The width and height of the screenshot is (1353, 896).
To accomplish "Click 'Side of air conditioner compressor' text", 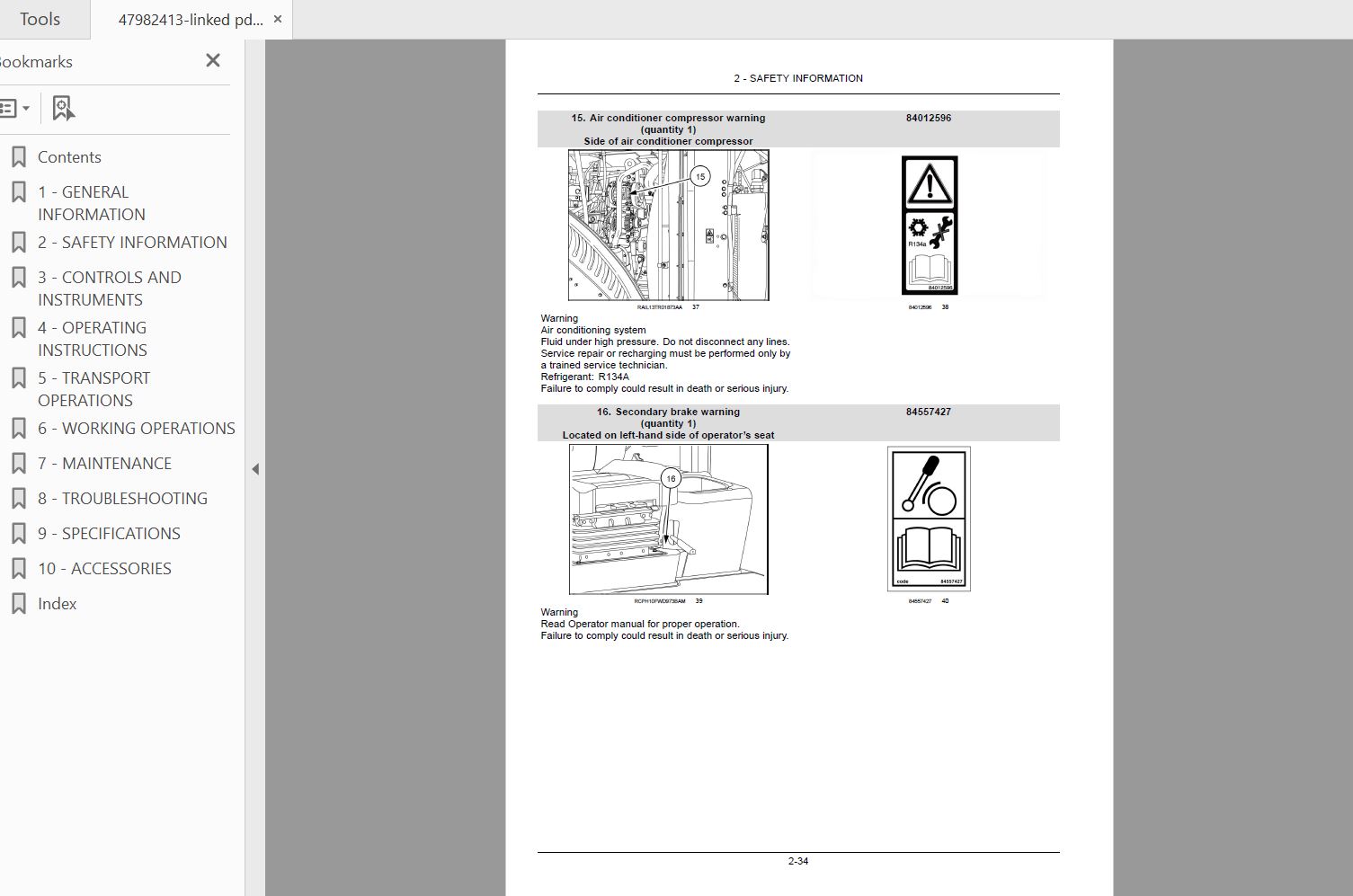I will point(669,141).
